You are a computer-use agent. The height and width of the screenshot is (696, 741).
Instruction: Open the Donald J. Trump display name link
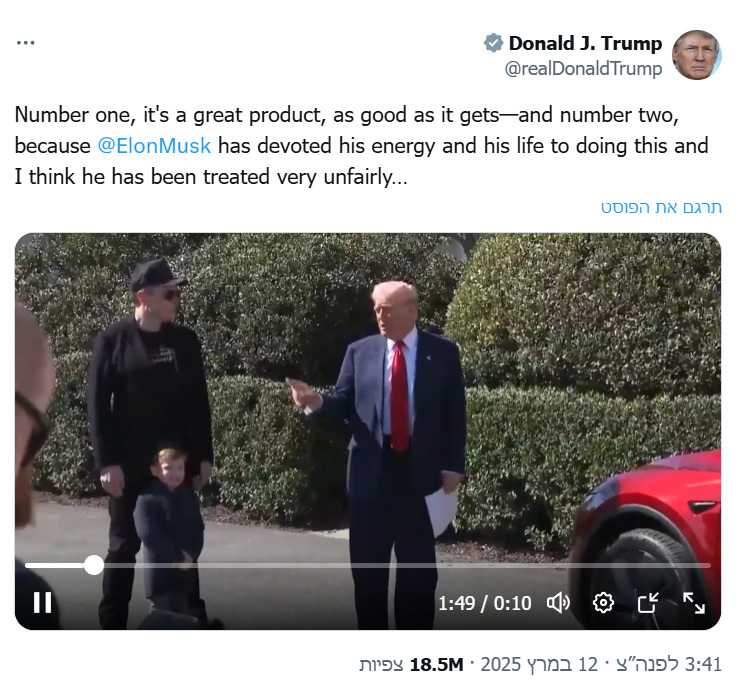[x=585, y=43]
